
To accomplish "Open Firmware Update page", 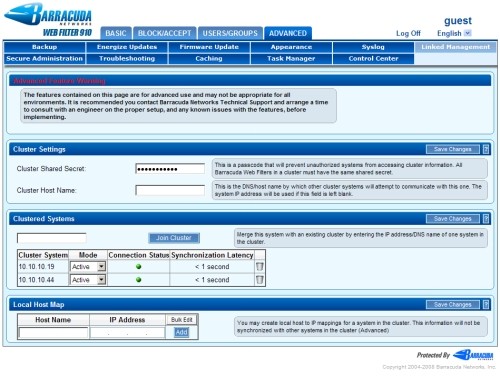I will [x=209, y=47].
